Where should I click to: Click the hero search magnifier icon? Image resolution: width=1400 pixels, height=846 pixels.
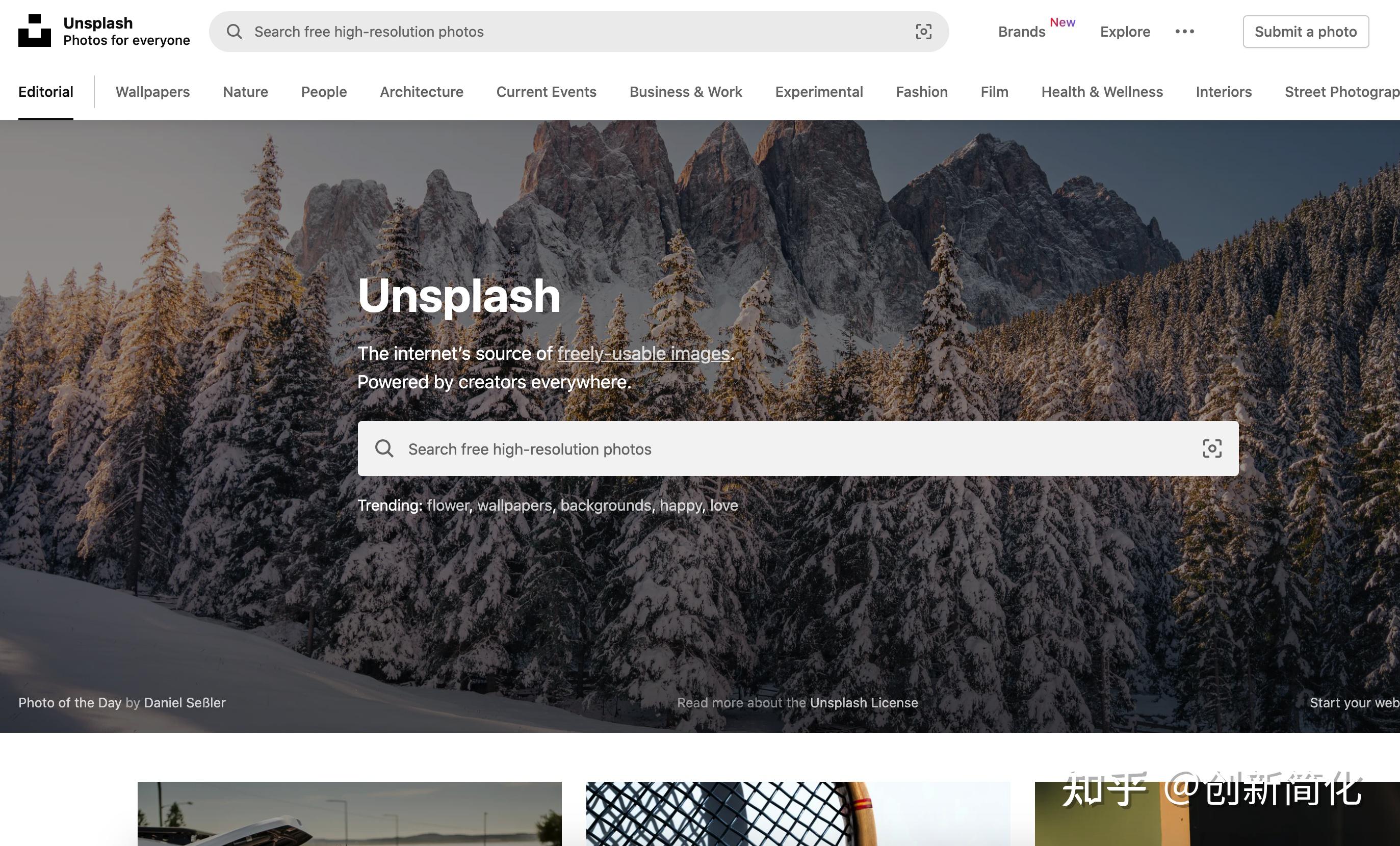click(x=384, y=448)
